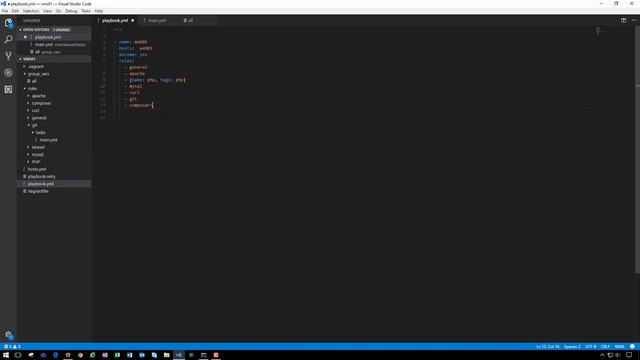Open File Explorer from the taskbar
Image resolution: width=640 pixels, height=360 pixels.
point(167,355)
